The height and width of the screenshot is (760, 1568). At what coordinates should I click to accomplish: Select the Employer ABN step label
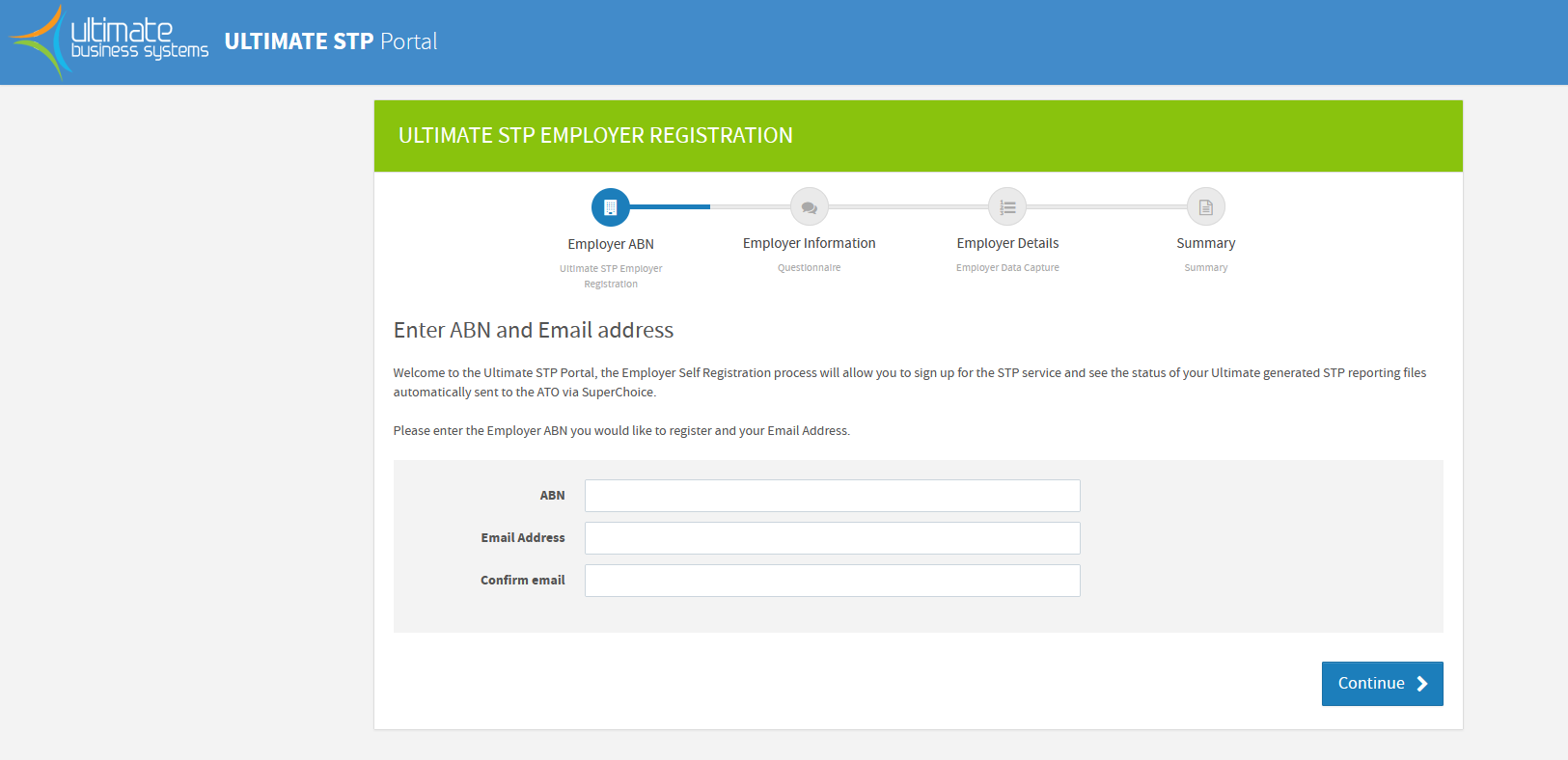[x=611, y=244]
